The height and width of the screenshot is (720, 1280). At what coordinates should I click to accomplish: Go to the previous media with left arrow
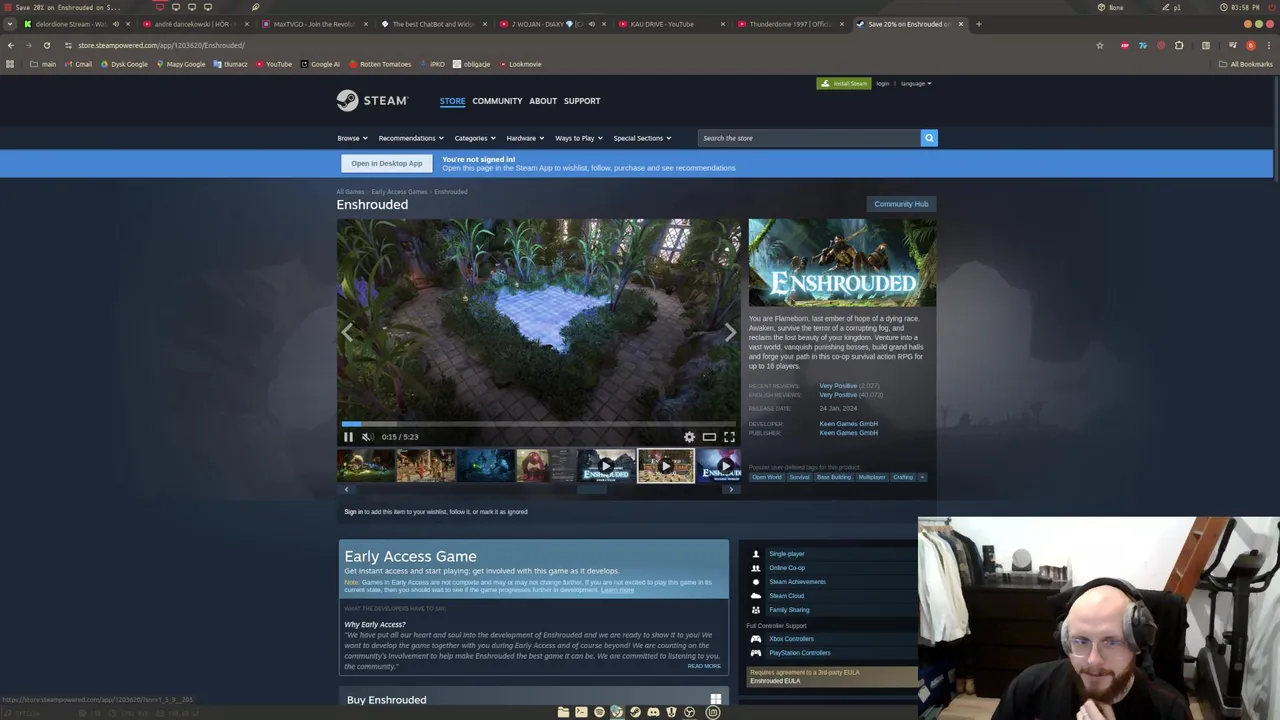pyautogui.click(x=347, y=333)
